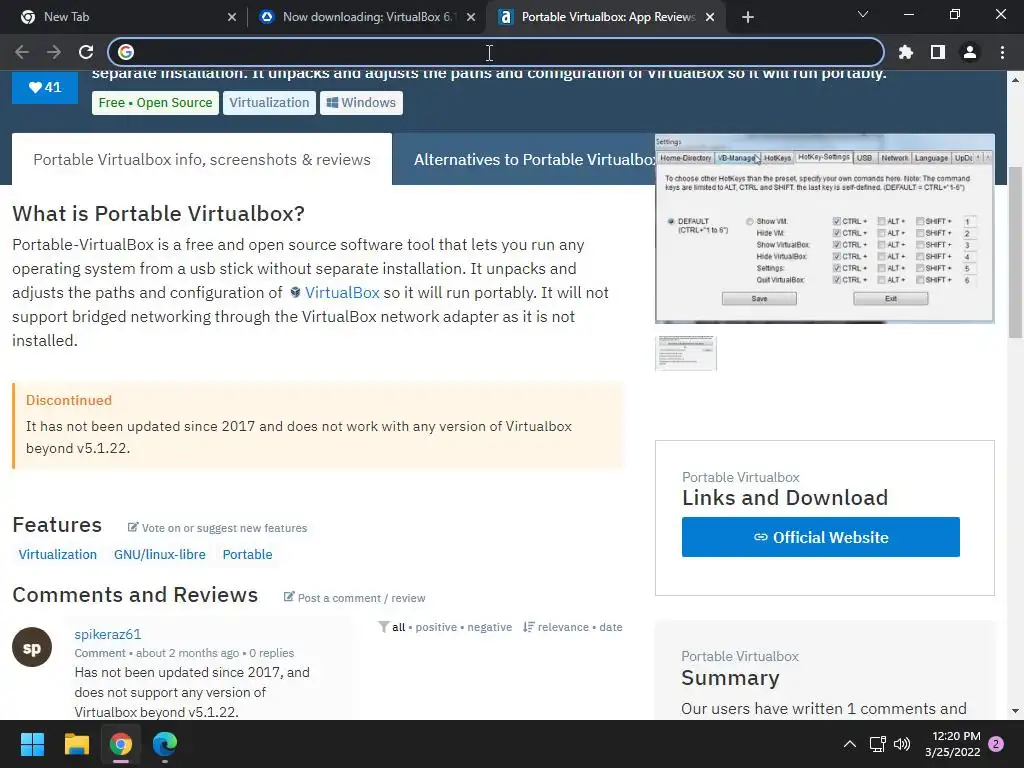This screenshot has width=1024, height=768.
Task: Click the Official Website button
Action: (x=821, y=537)
